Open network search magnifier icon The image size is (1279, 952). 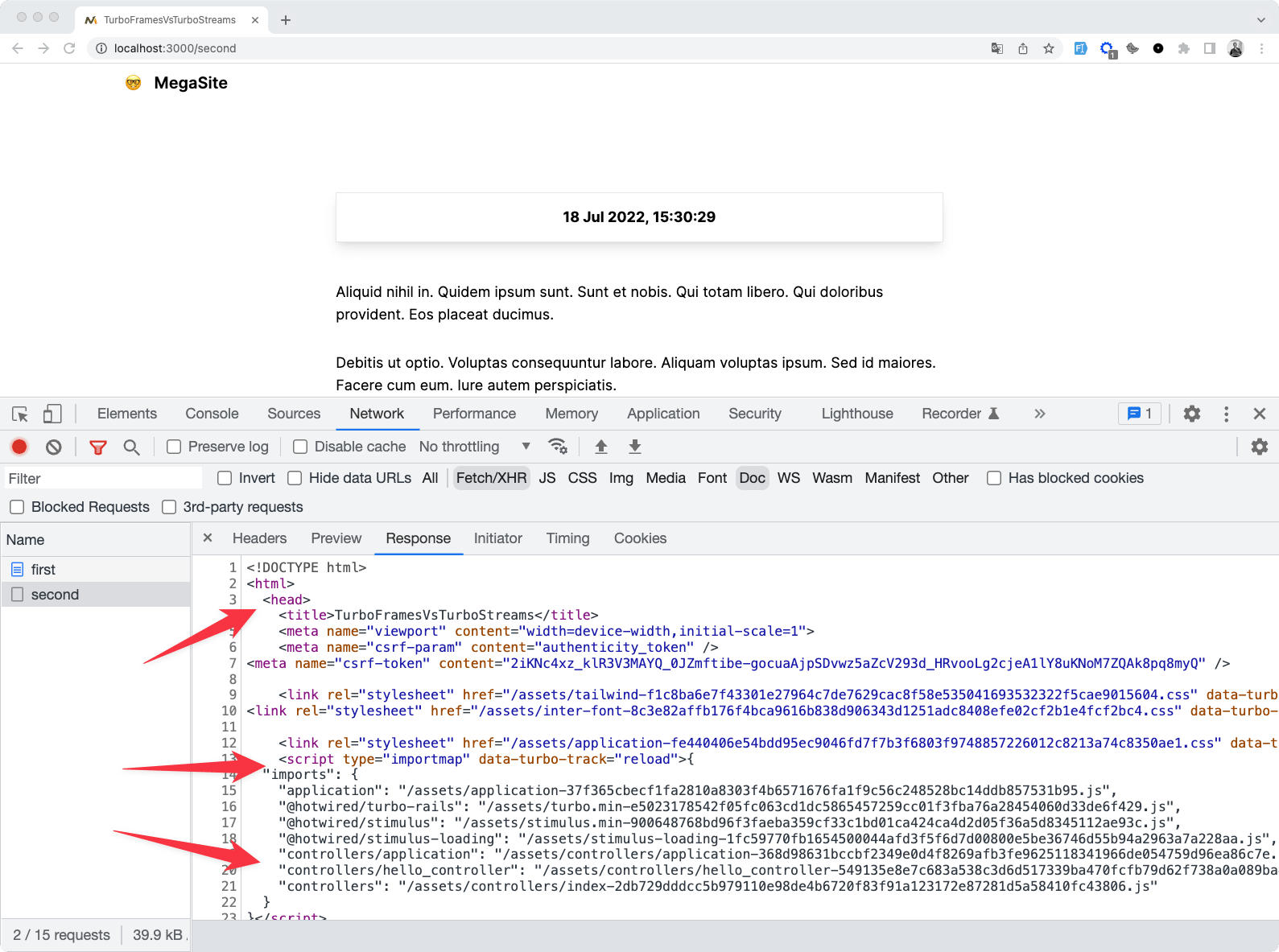click(x=131, y=447)
